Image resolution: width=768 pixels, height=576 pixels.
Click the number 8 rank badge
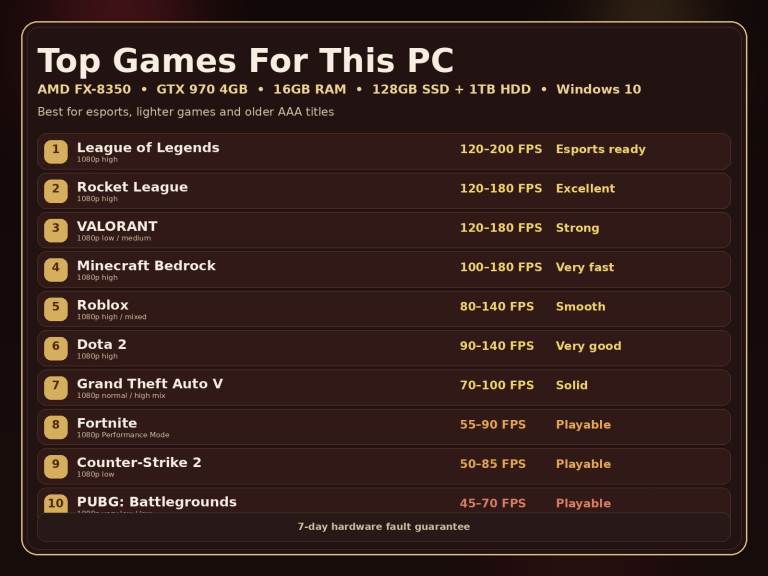pos(56,427)
